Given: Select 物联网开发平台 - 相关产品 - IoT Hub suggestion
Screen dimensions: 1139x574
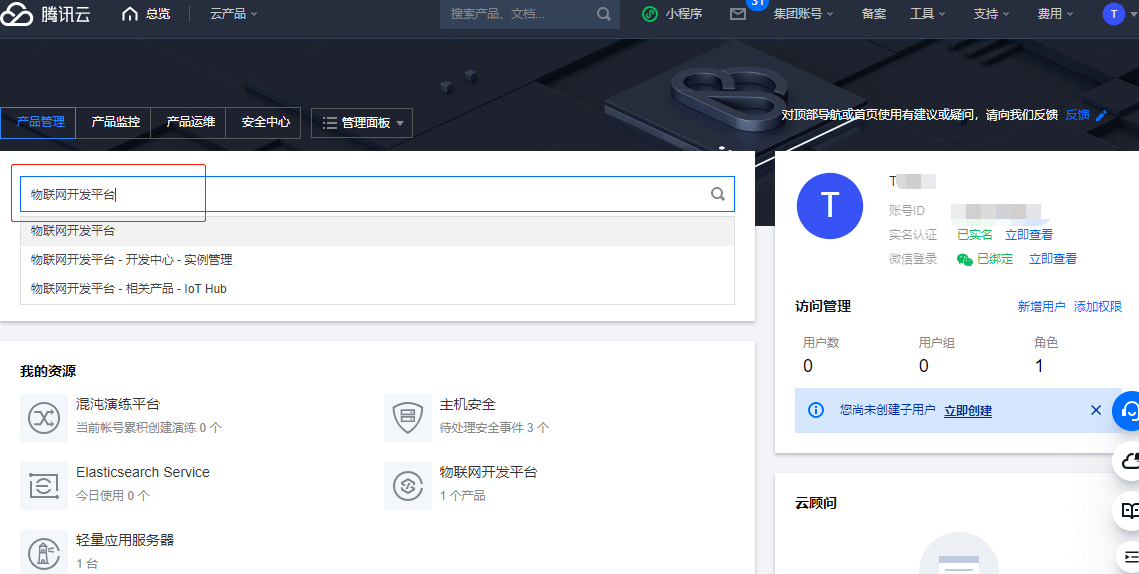Looking at the screenshot, I should tap(129, 289).
